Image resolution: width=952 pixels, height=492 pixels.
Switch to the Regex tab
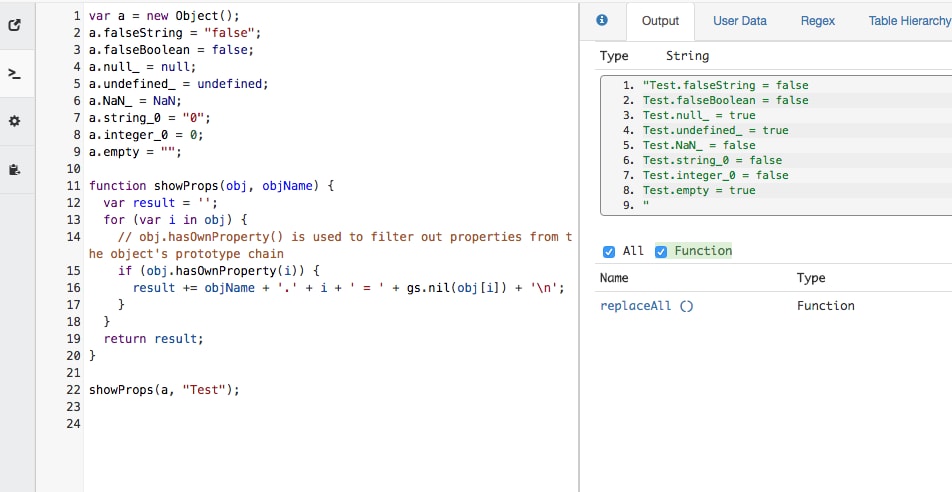817,21
